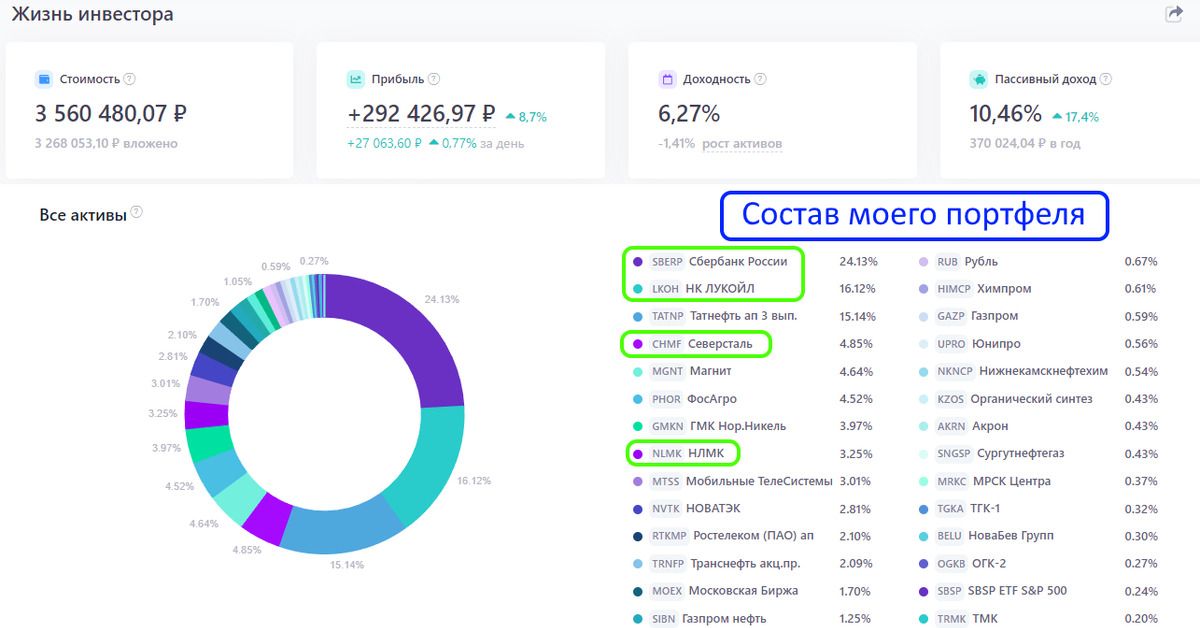Select Ростелеком (ПАО) ап legend entry
This screenshot has height=628, width=1200.
click(754, 536)
